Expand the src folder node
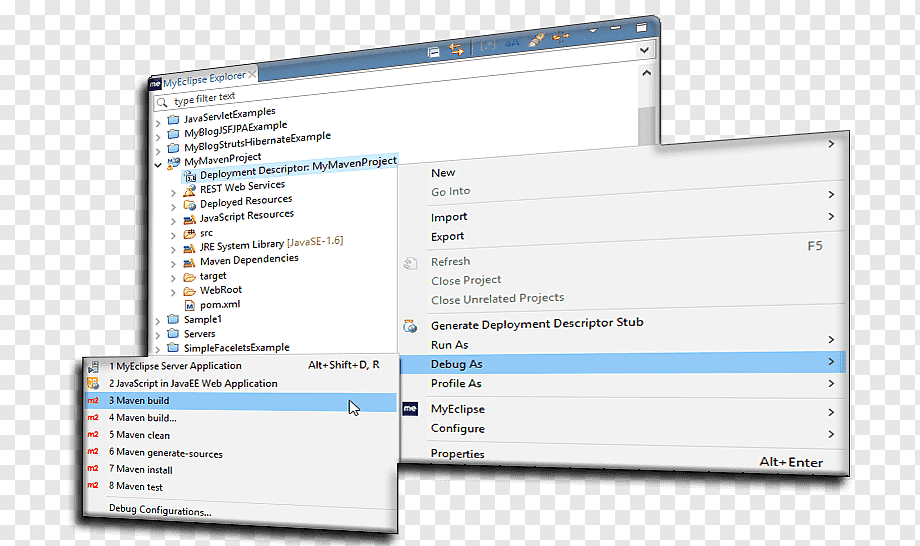920x546 pixels. (173, 236)
